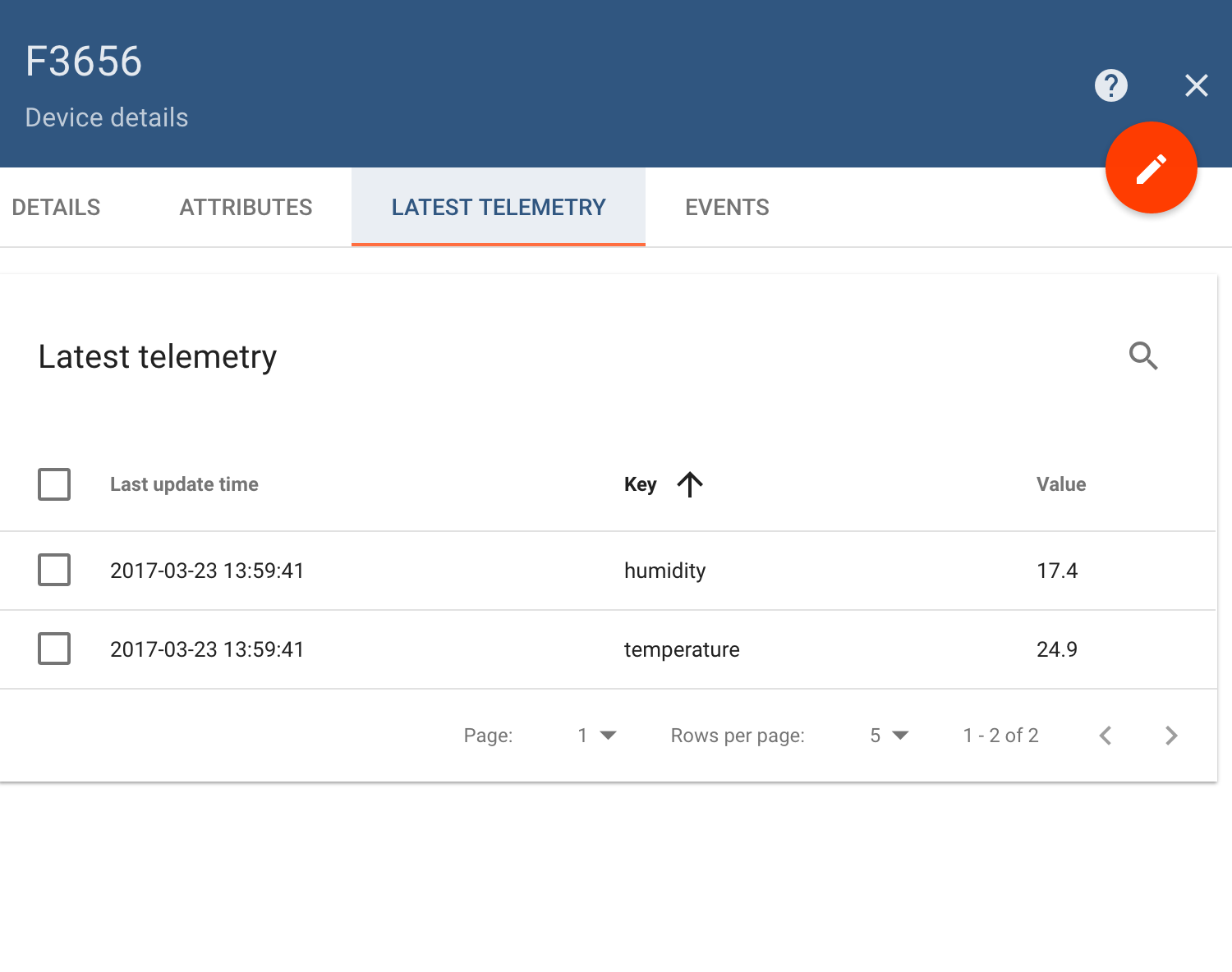Screen dimensions: 1232x972
Task: Switch to the Details tab
Action: click(x=56, y=207)
